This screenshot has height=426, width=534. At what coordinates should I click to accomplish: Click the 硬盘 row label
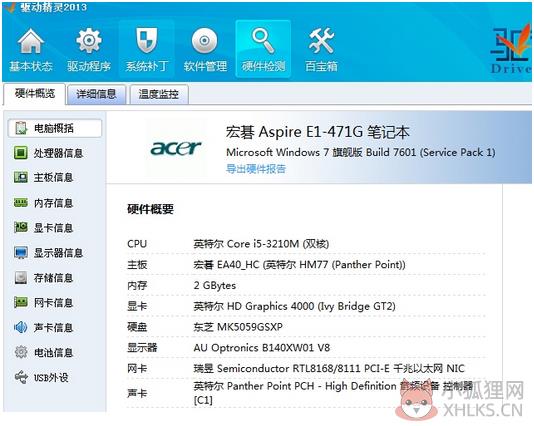click(137, 327)
